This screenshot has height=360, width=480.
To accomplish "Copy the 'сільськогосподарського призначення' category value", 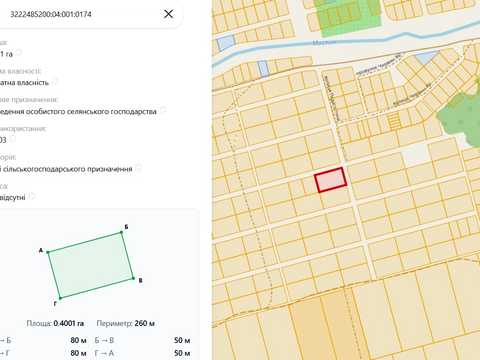I will [138, 168].
